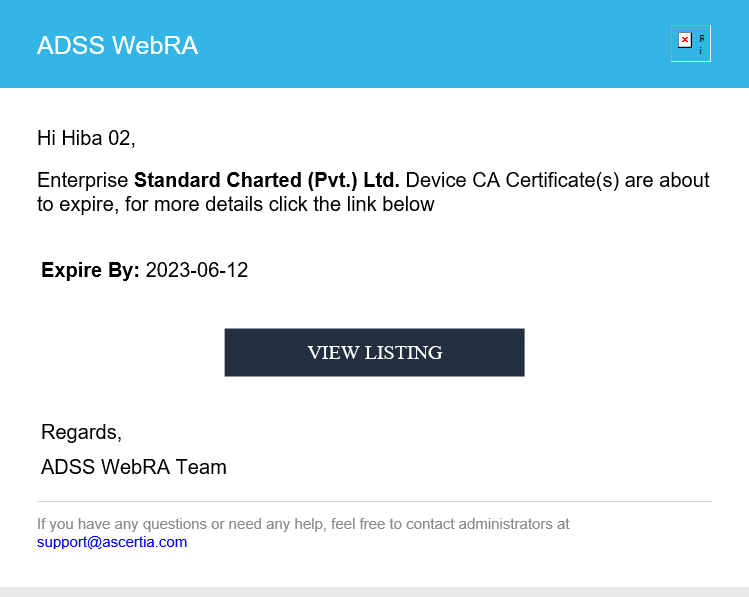Click the horizontal divider above the footer
Image resolution: width=749 pixels, height=597 pixels.
click(x=374, y=501)
